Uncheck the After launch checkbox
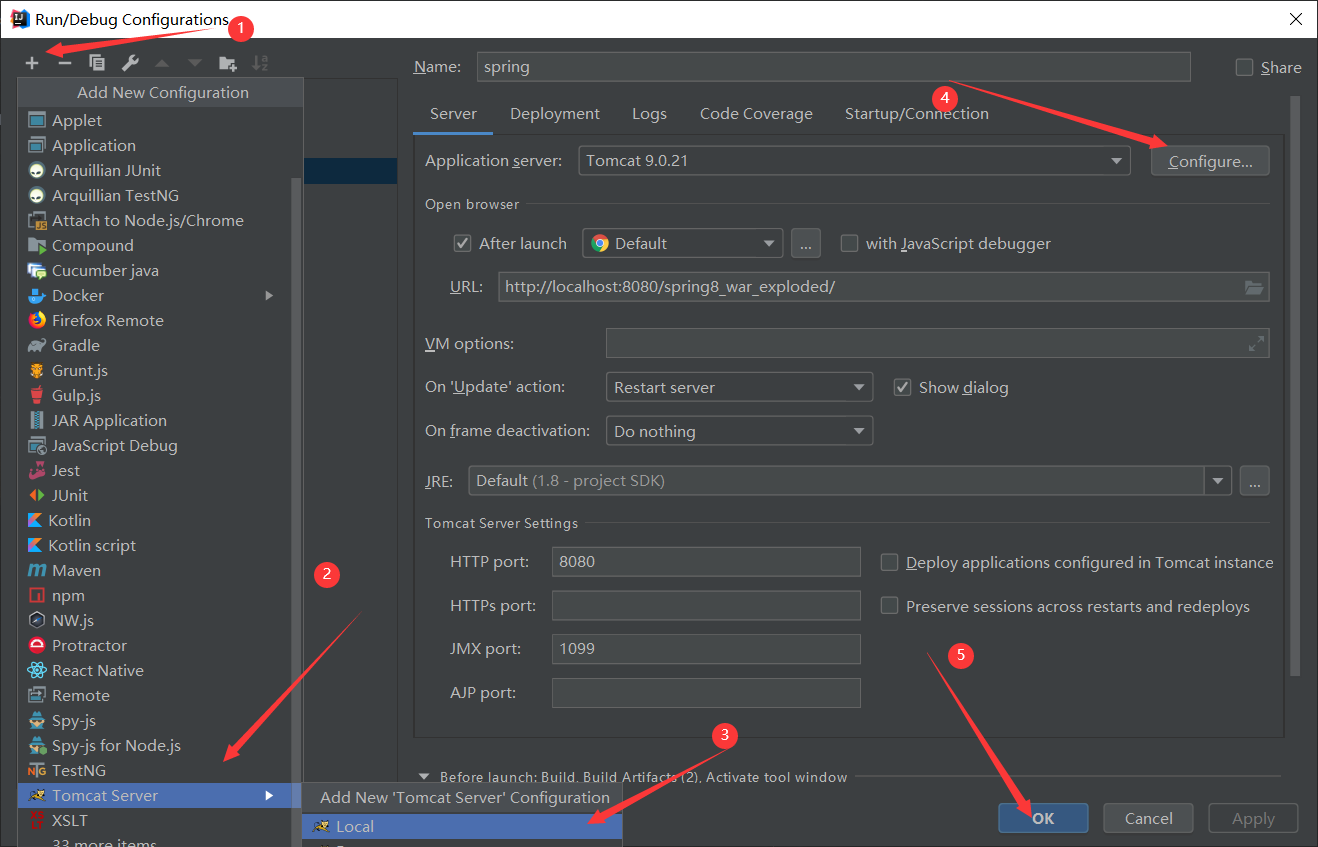 [x=462, y=243]
